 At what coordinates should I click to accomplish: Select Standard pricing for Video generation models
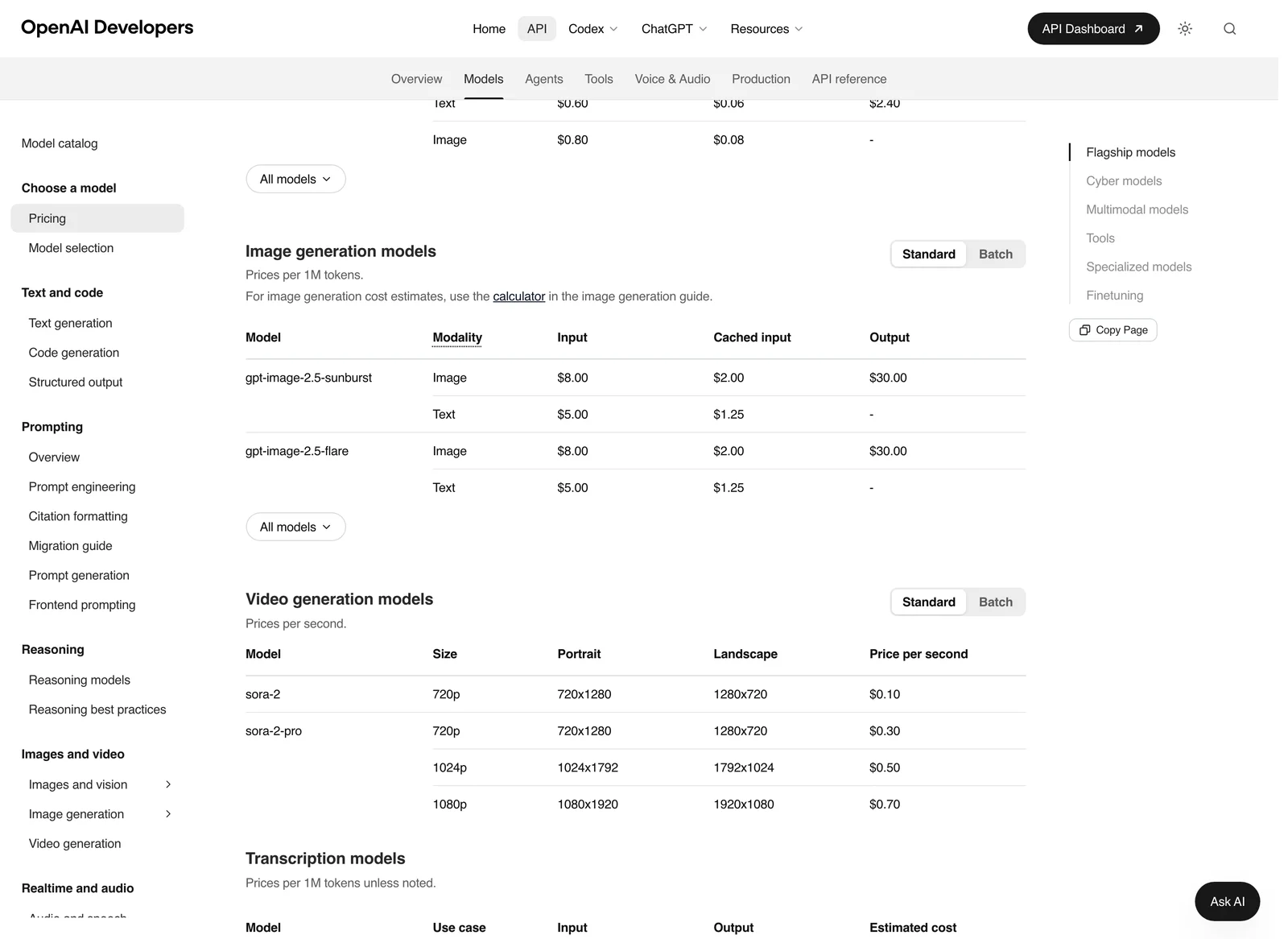(x=929, y=602)
